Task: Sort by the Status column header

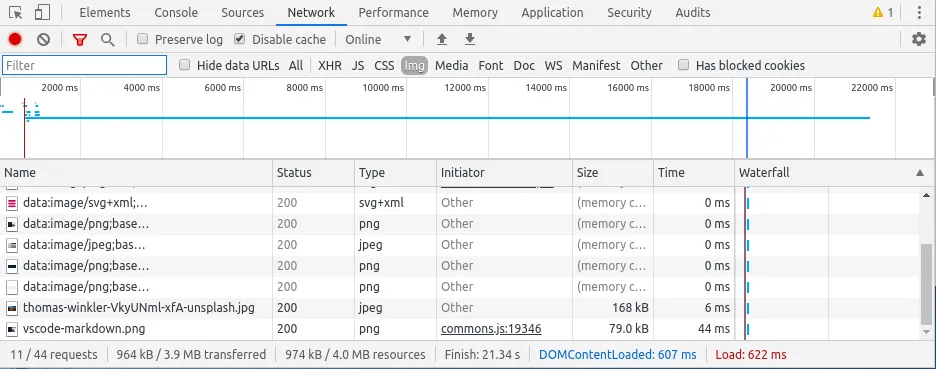Action: coord(313,173)
